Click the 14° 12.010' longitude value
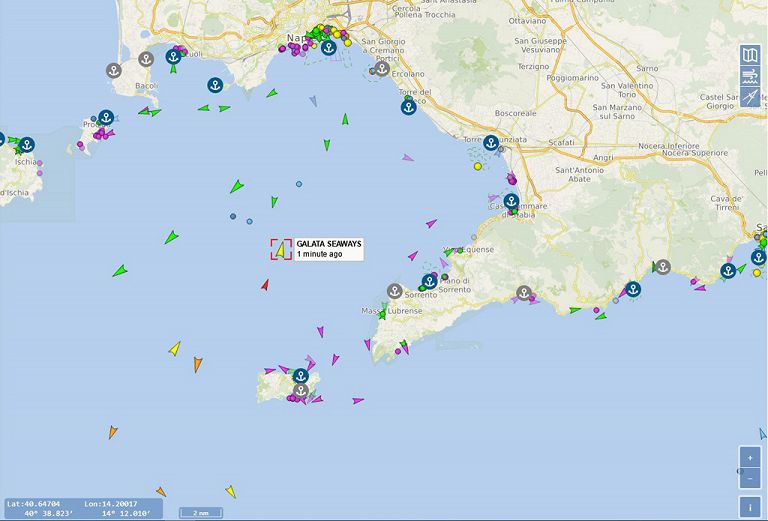Screen dimensions: 768x521 (126, 513)
